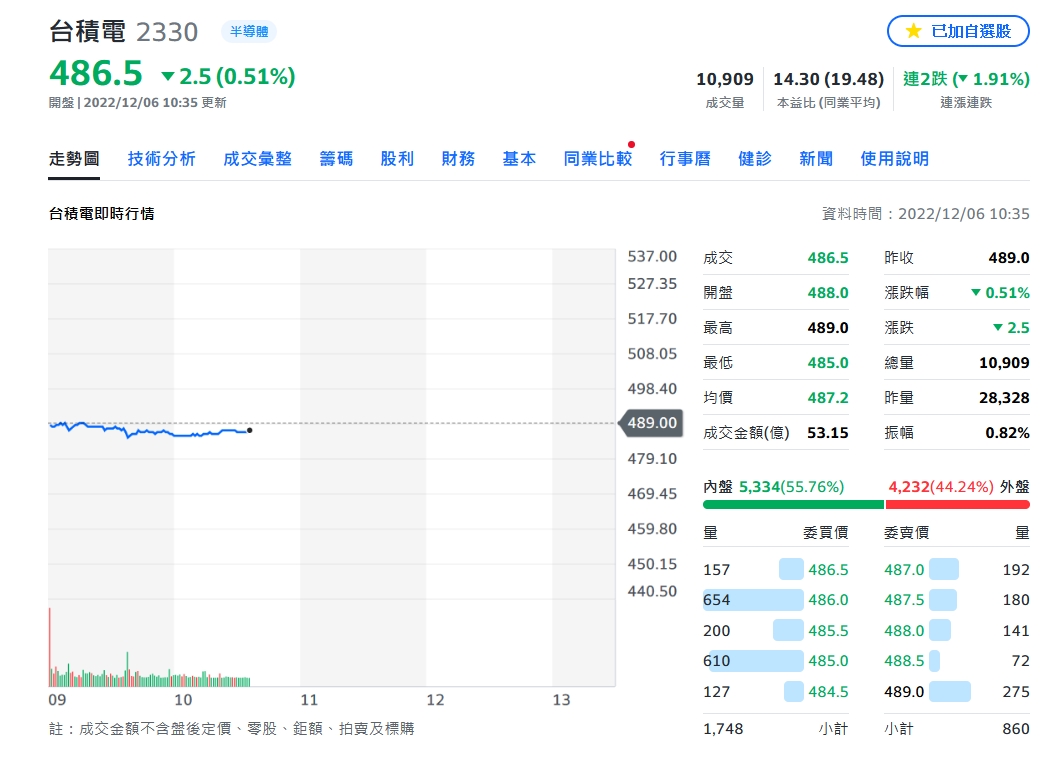The width and height of the screenshot is (1060, 757).
Task: Select bid price 484.5
Action: tap(828, 691)
